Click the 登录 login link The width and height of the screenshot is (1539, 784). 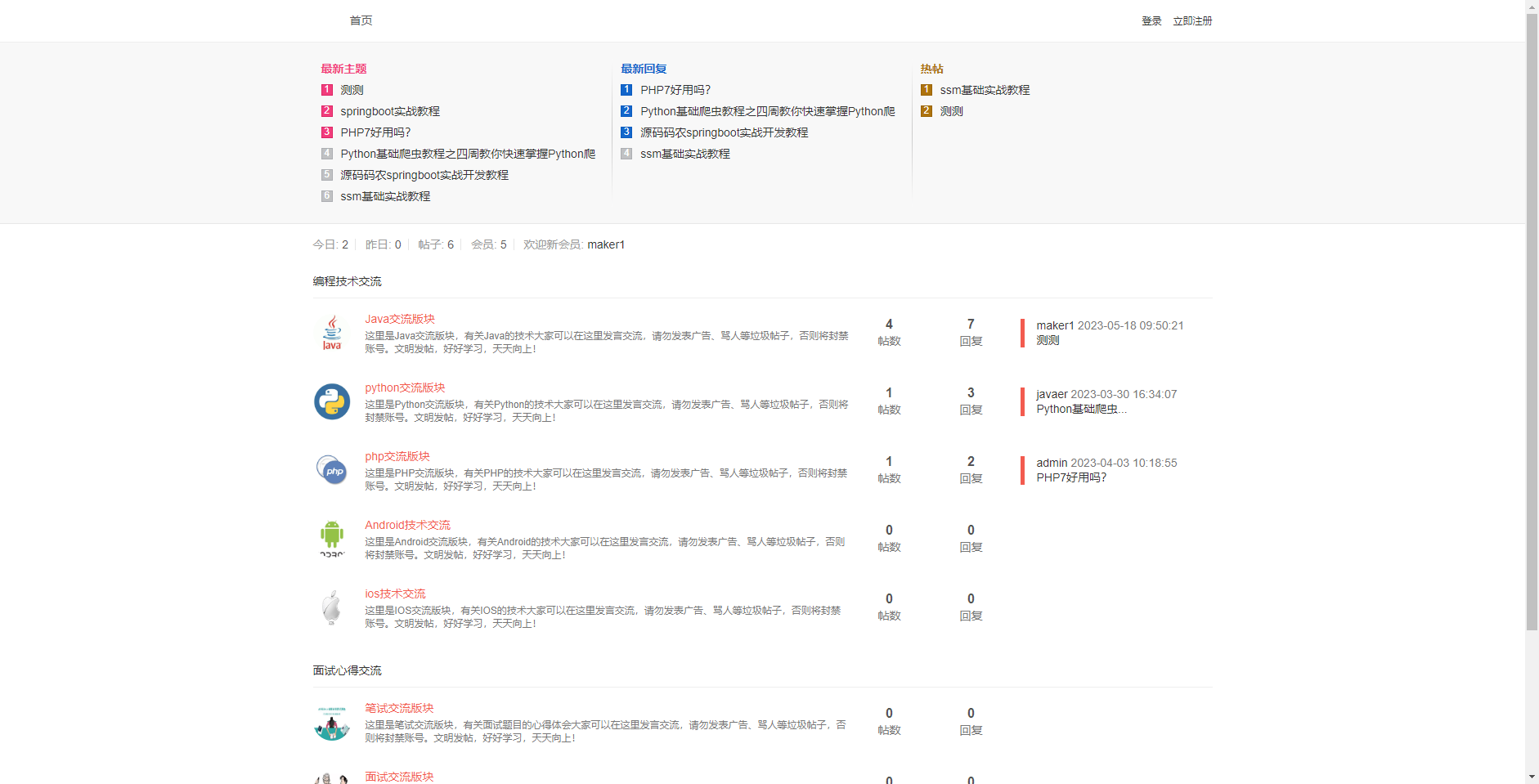coord(1151,21)
